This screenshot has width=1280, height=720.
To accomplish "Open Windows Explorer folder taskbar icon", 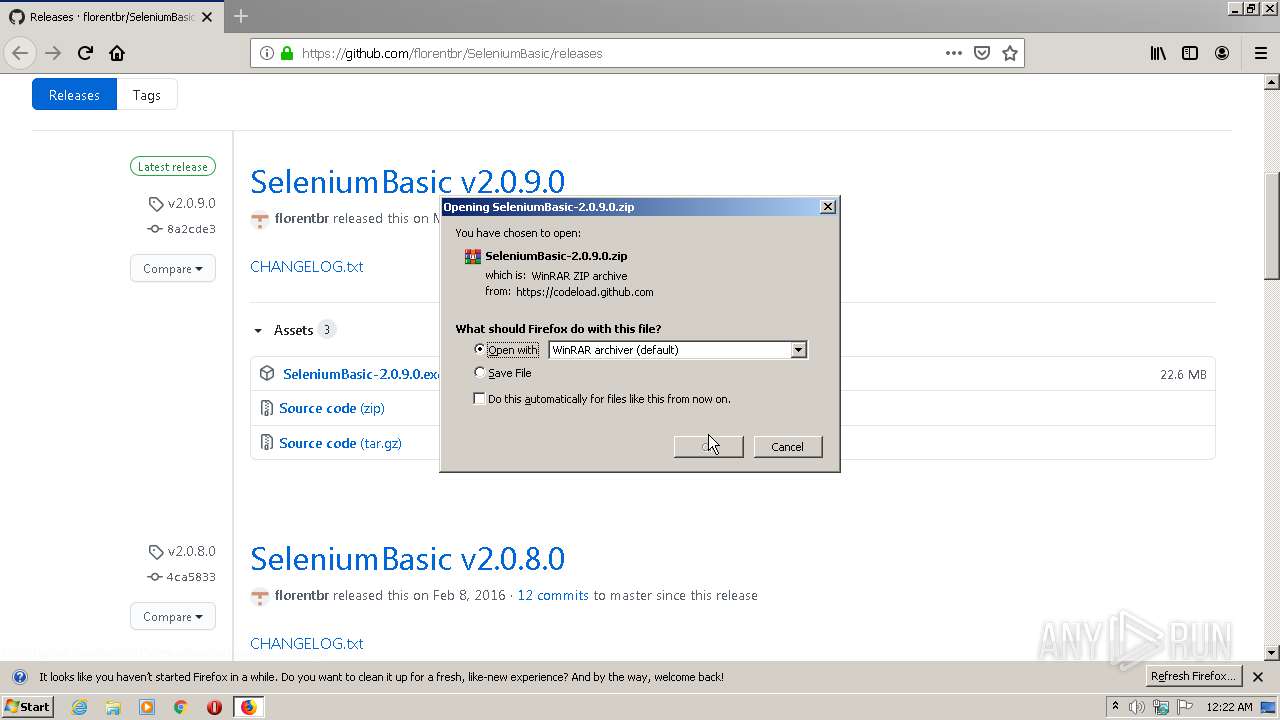I will (x=113, y=707).
